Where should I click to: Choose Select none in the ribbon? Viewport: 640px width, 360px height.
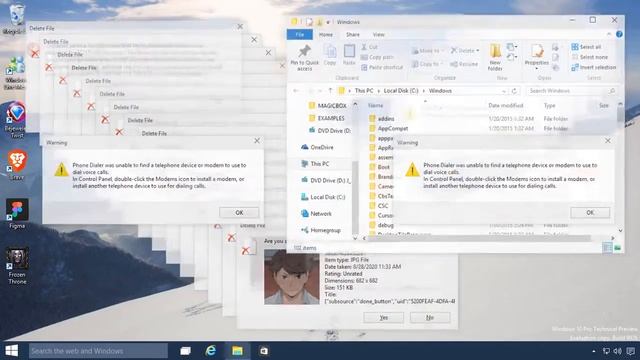[x=590, y=57]
